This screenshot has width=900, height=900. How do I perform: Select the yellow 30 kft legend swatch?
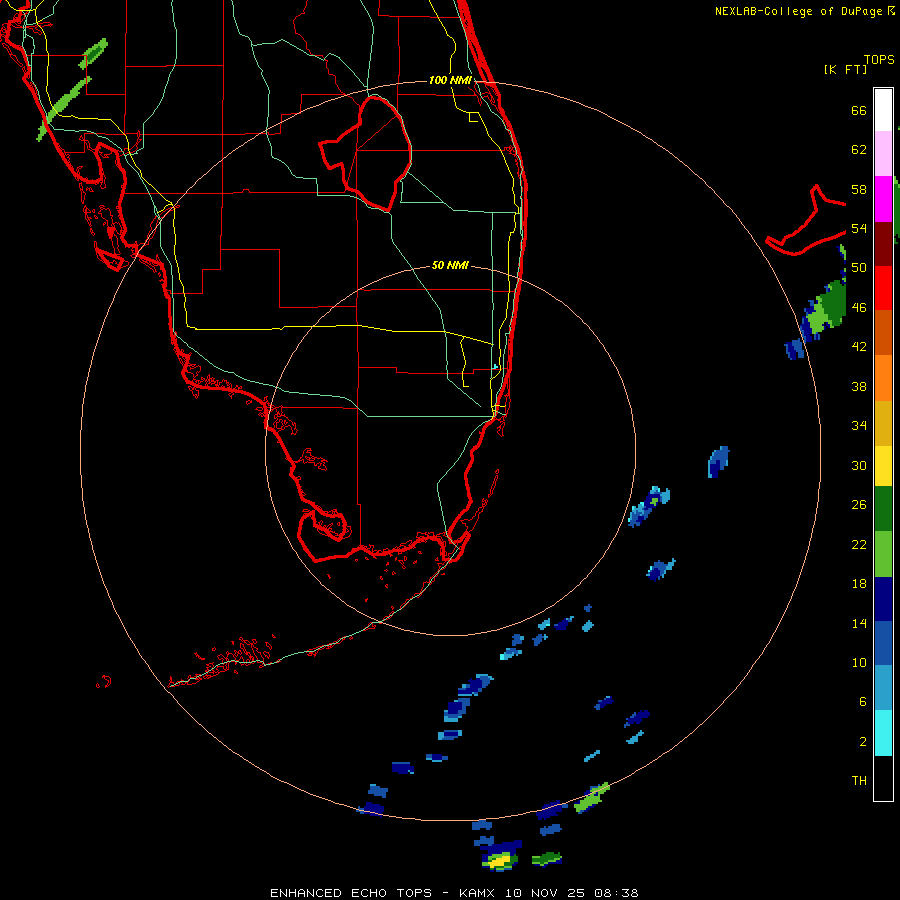click(x=883, y=466)
